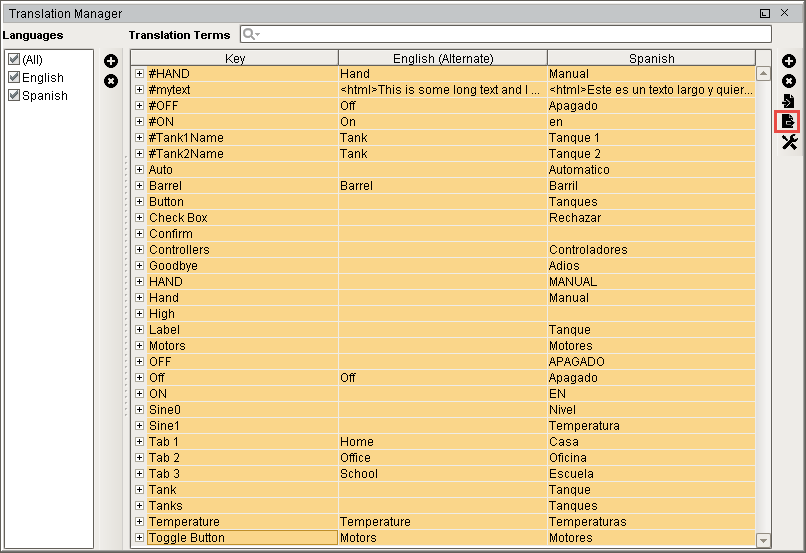Click the remove translation term icon

pos(789,81)
